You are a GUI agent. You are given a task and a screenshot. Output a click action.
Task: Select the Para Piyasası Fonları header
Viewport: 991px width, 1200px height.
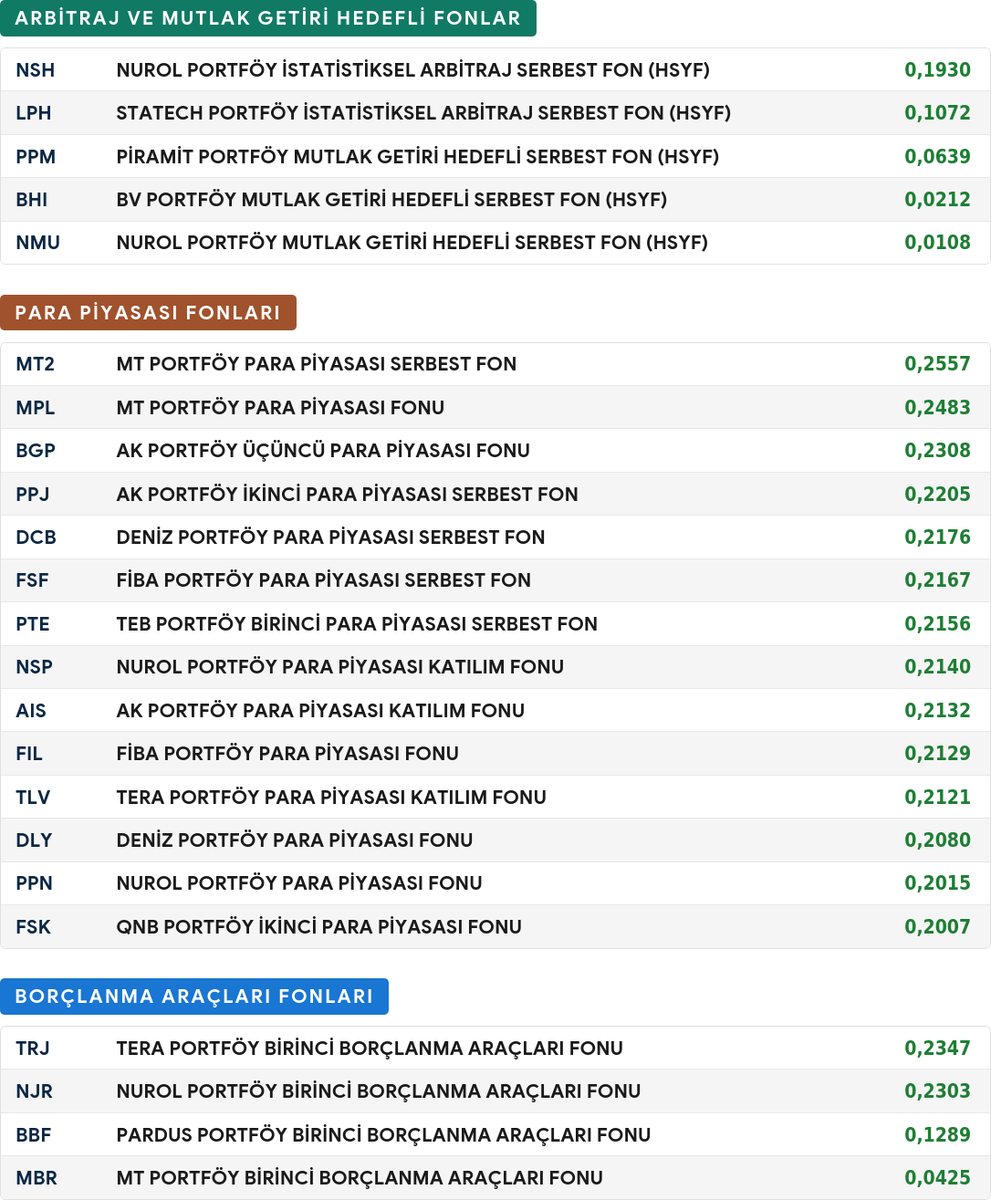click(148, 312)
